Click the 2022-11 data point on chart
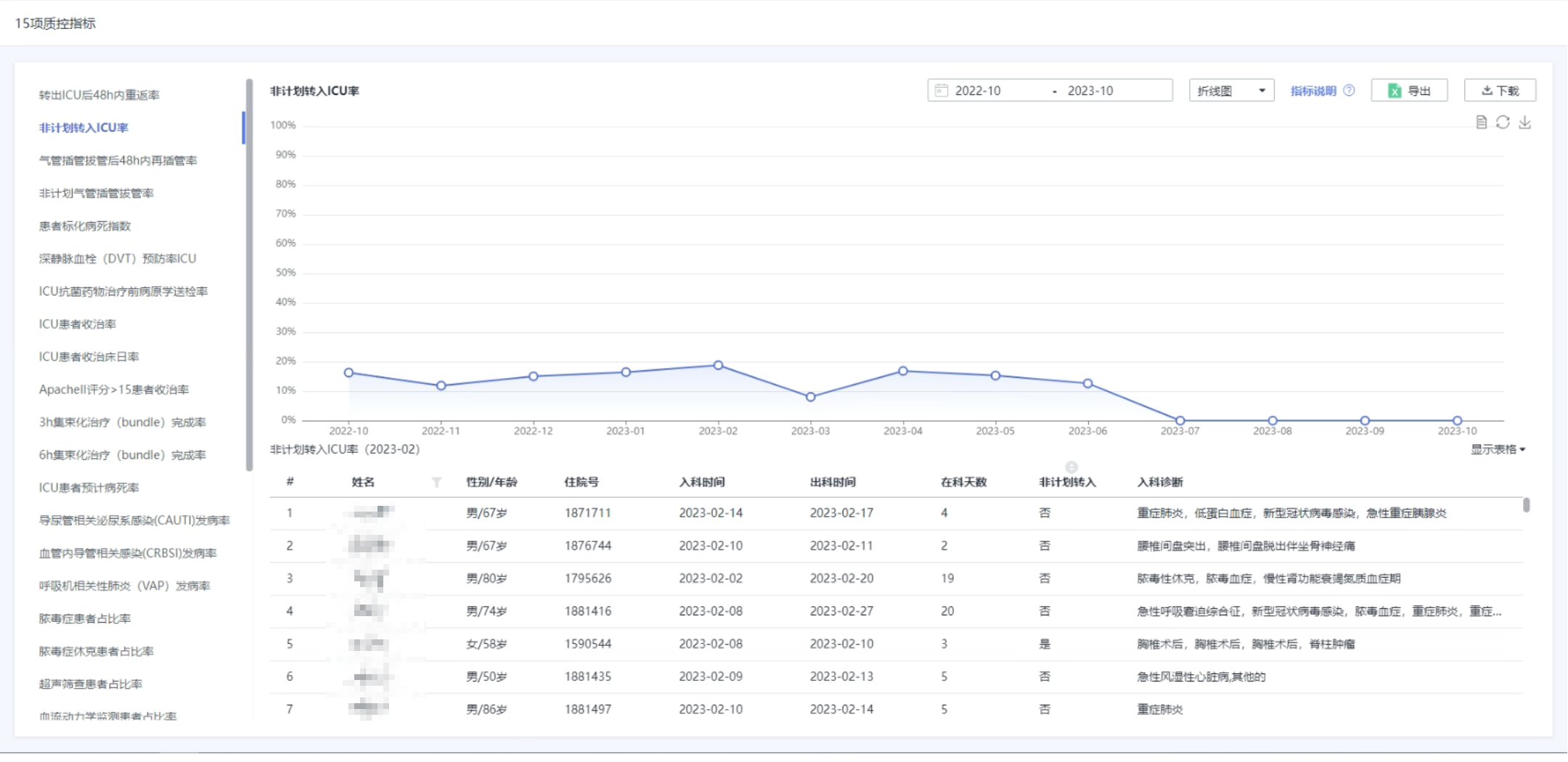 pyautogui.click(x=441, y=385)
